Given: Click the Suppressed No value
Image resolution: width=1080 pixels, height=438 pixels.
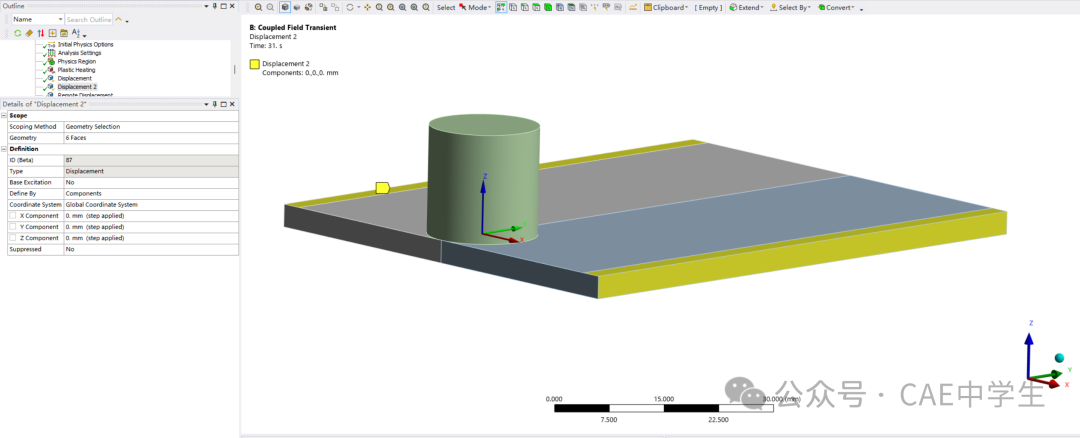Looking at the screenshot, I should click(151, 249).
